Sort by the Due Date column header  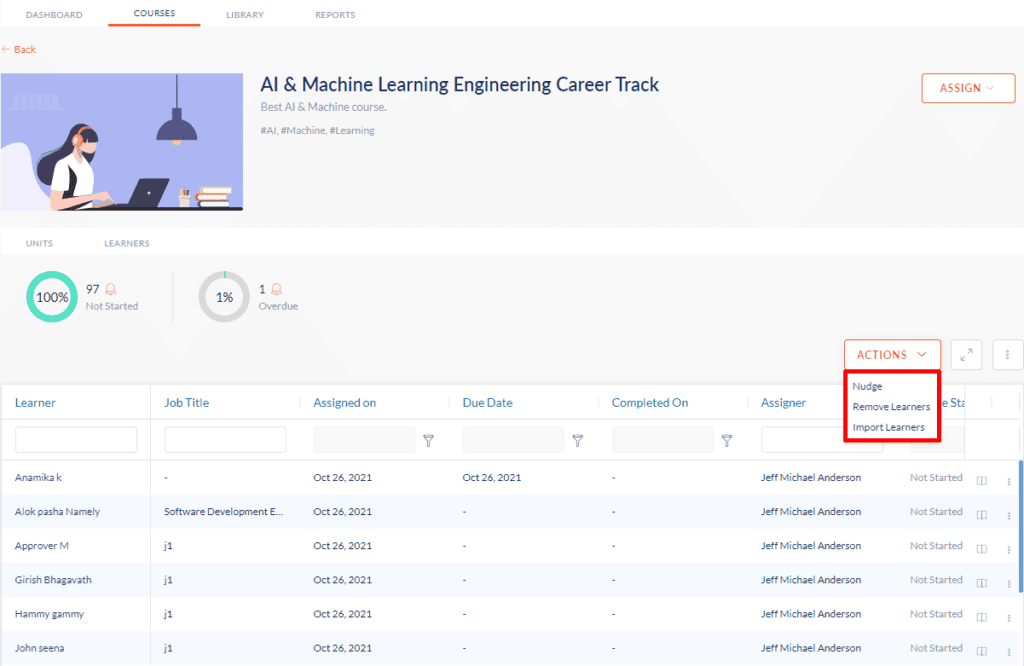[x=488, y=403]
